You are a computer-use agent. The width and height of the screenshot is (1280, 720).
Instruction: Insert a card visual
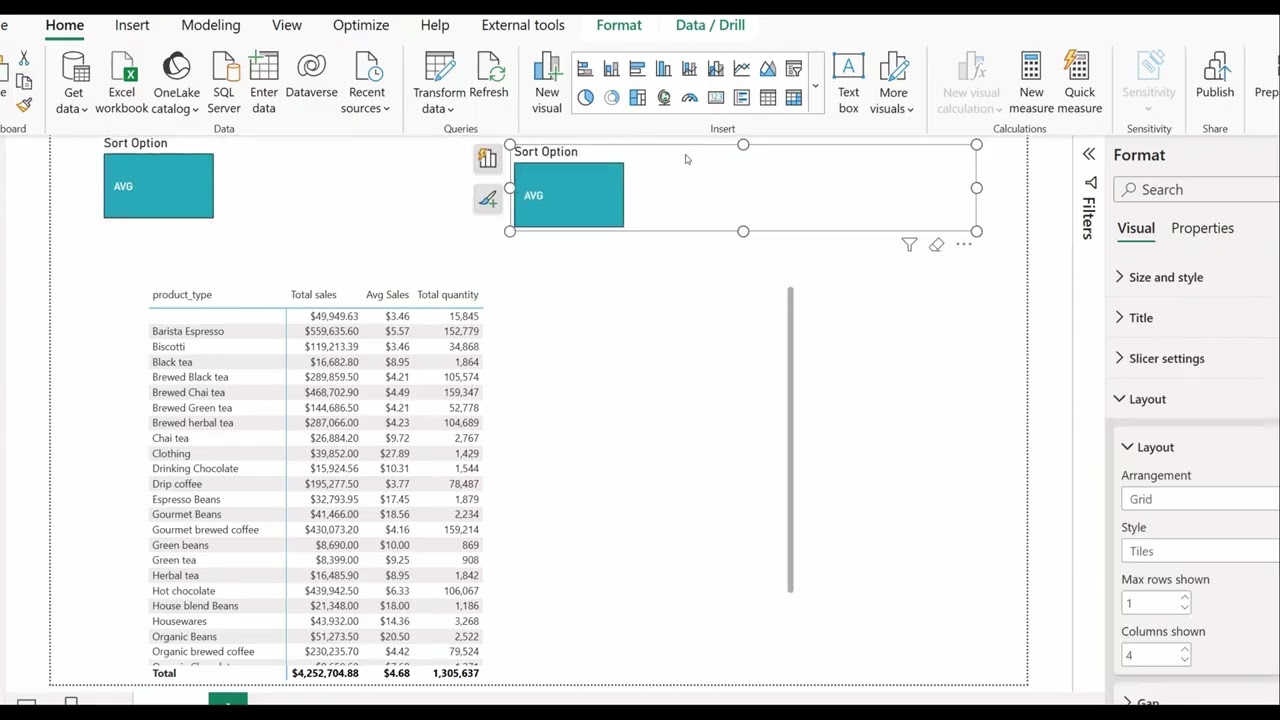pyautogui.click(x=715, y=97)
